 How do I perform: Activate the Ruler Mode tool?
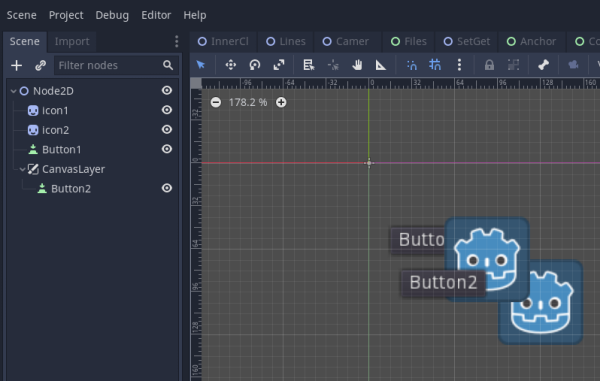point(381,65)
